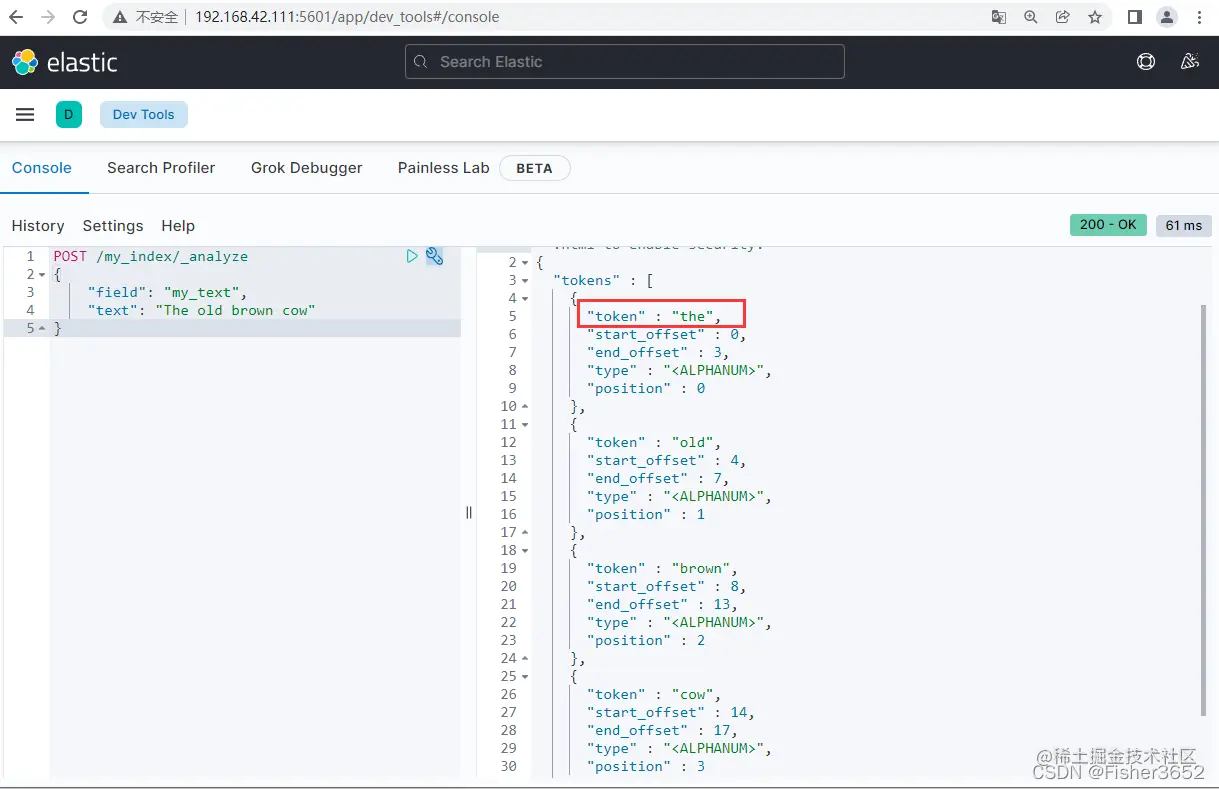Click the "token" : "the" line

click(654, 316)
